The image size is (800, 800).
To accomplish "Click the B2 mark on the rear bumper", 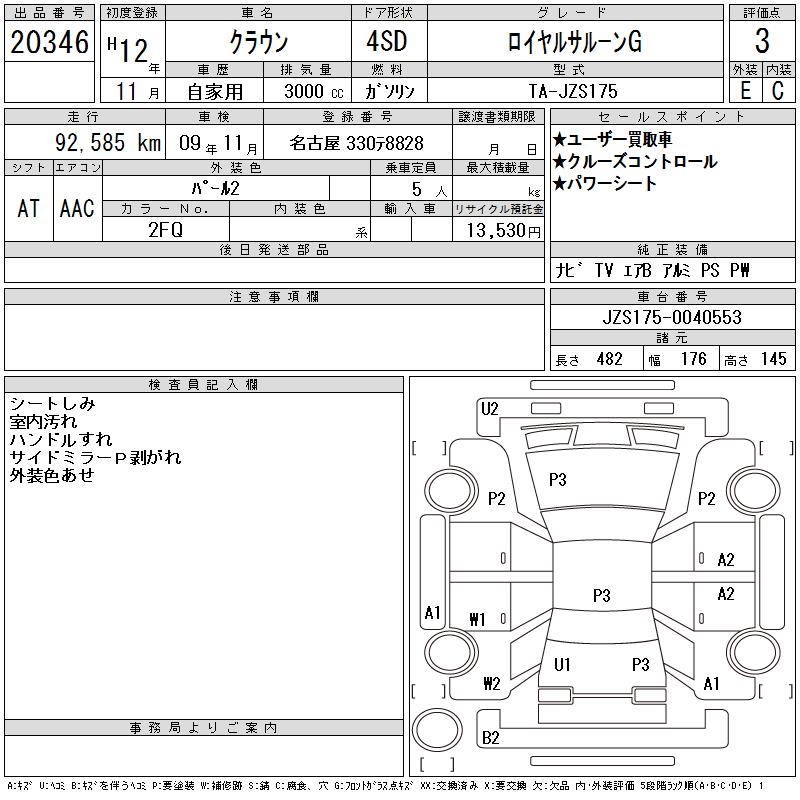I will click(x=490, y=738).
